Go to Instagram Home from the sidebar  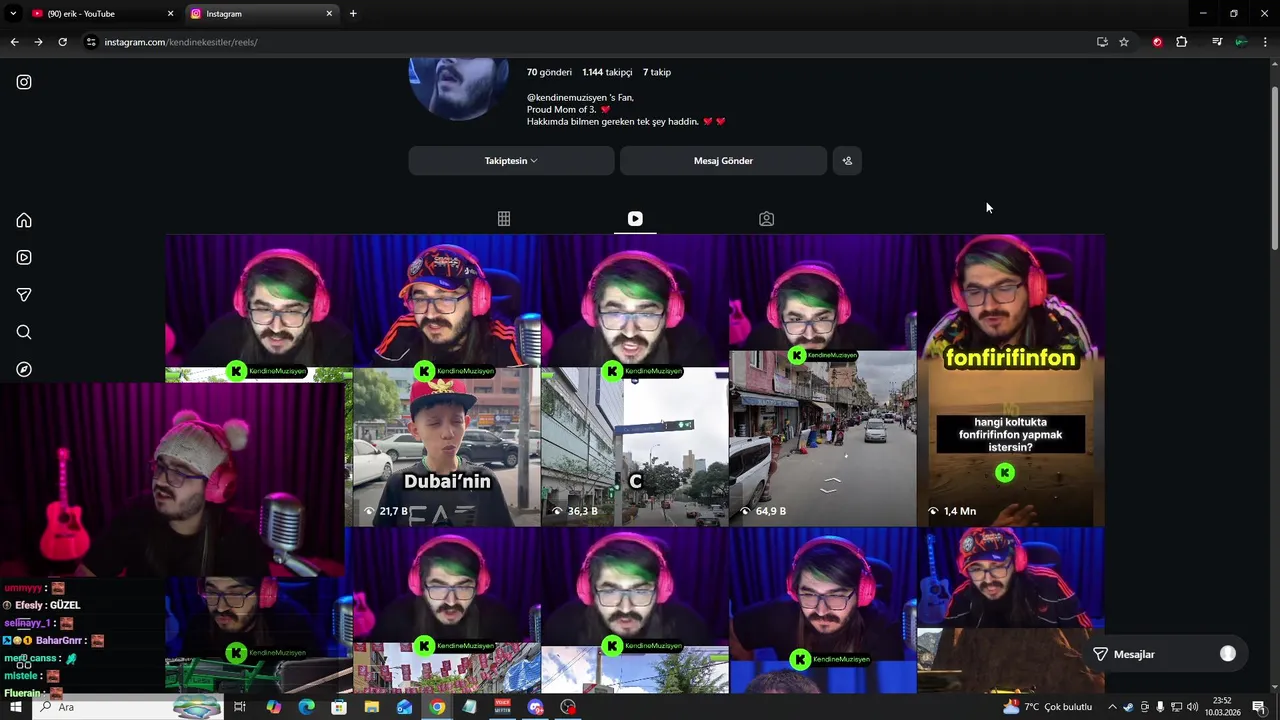(24, 220)
